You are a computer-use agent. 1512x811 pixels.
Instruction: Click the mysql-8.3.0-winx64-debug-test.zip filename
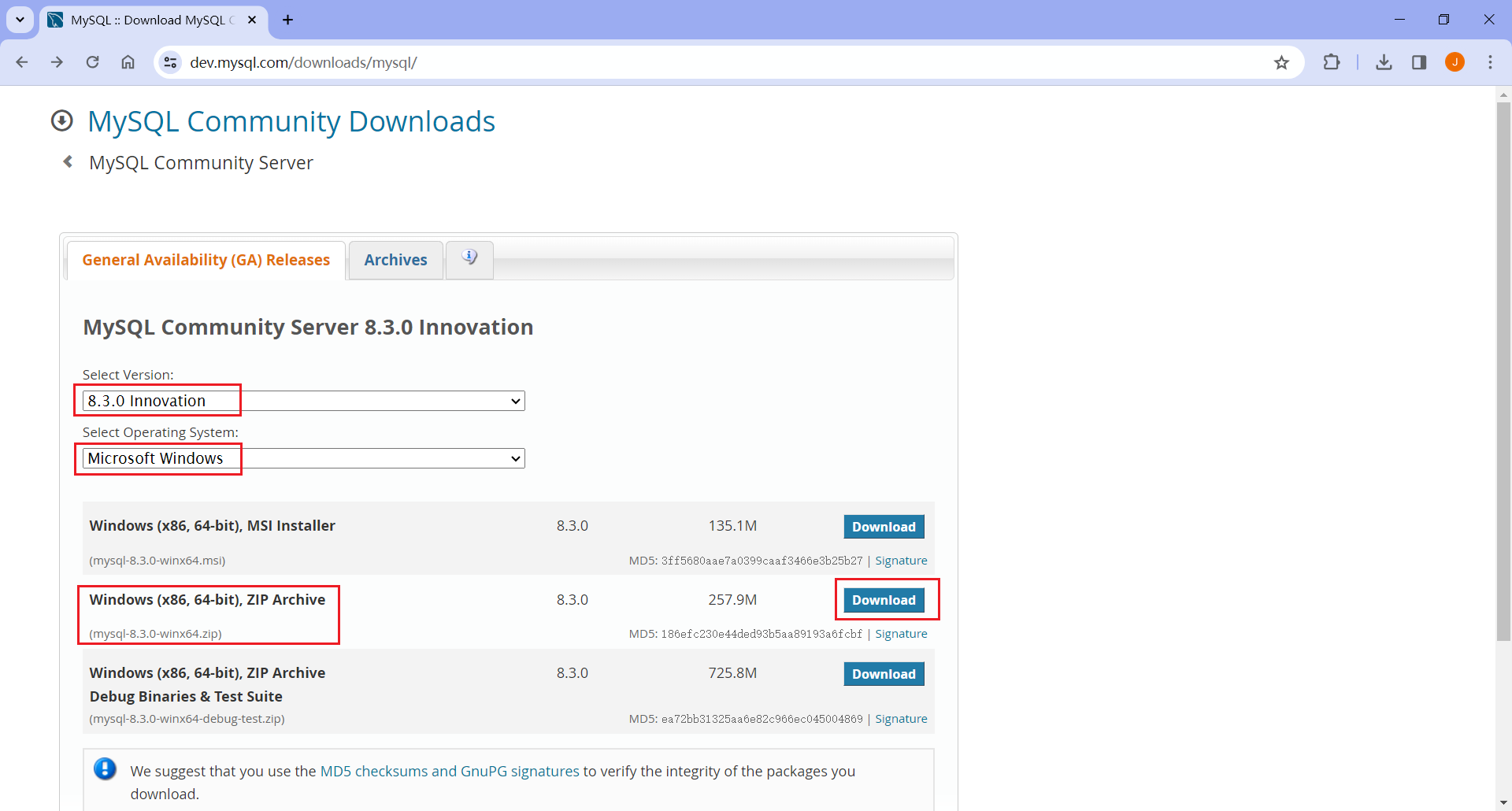(187, 719)
